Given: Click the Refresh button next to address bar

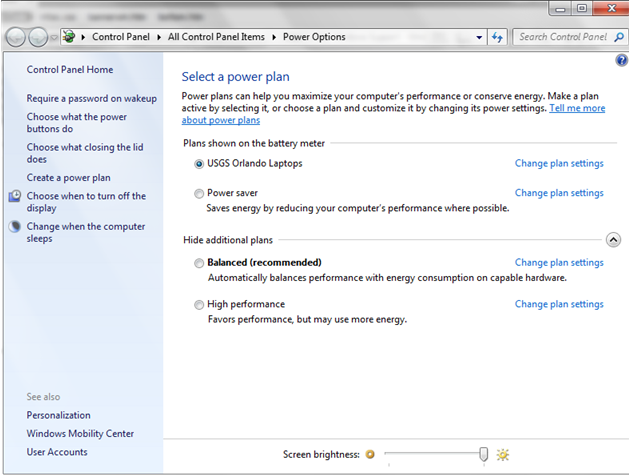Looking at the screenshot, I should 497,37.
